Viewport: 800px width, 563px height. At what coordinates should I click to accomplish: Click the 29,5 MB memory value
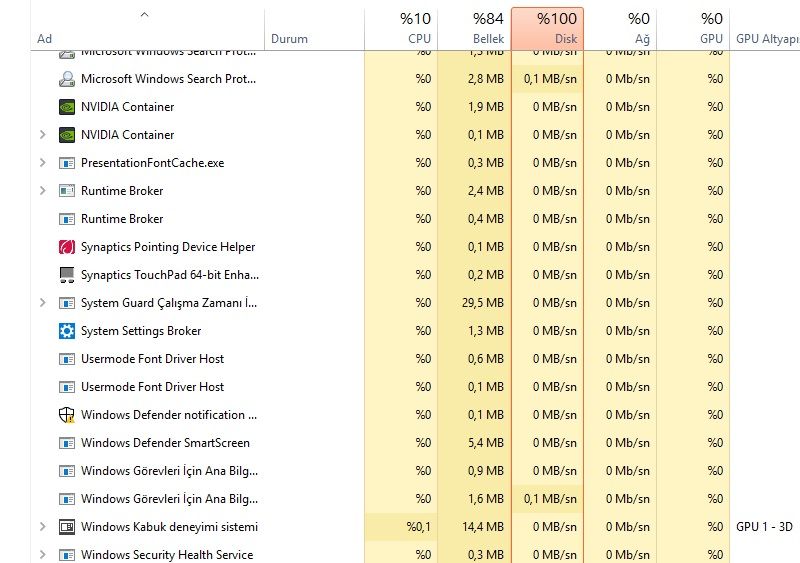pyautogui.click(x=483, y=303)
